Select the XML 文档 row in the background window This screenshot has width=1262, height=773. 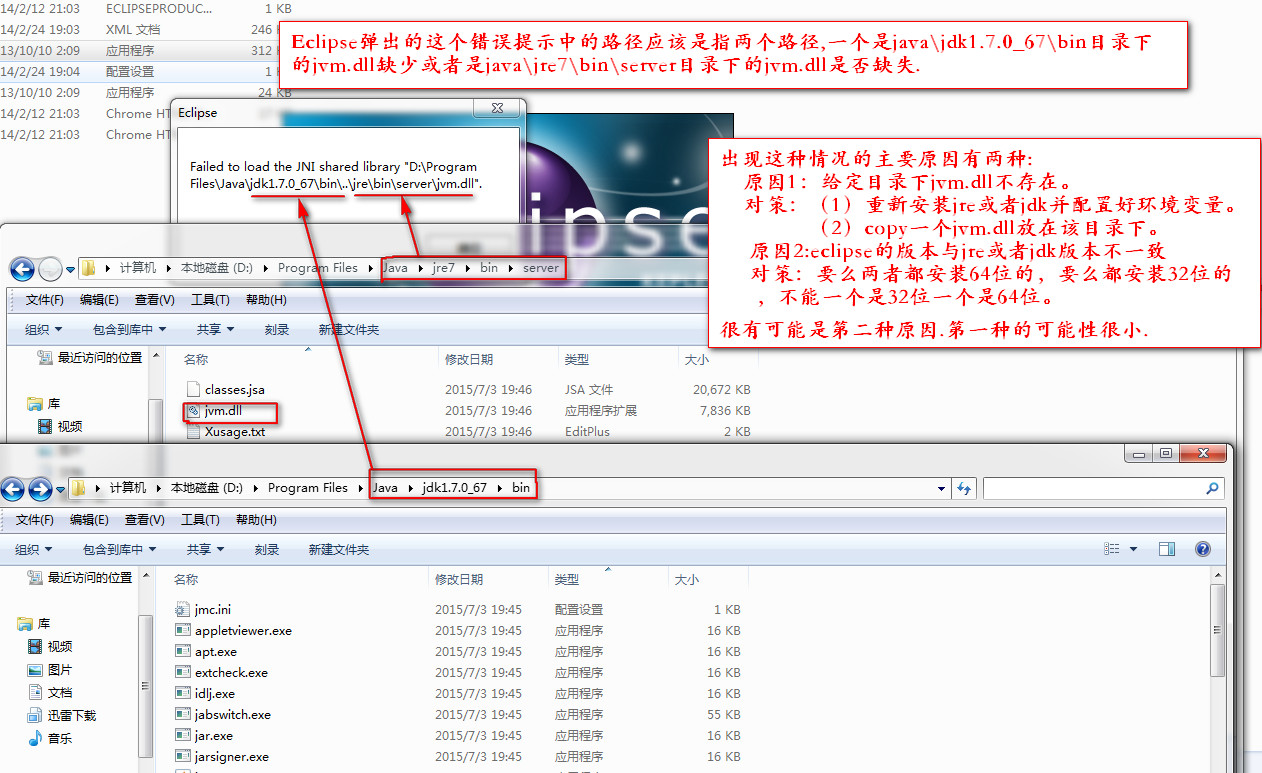coord(140,29)
